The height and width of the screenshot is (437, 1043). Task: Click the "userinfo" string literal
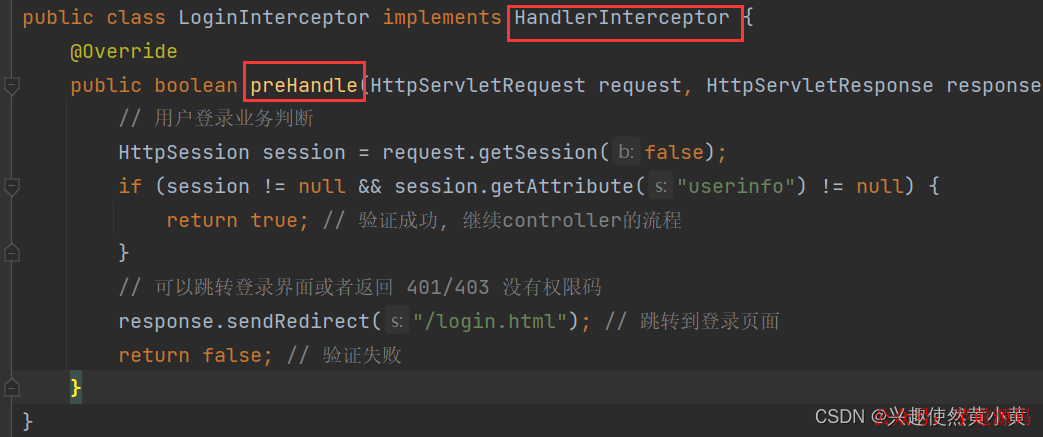tap(735, 187)
